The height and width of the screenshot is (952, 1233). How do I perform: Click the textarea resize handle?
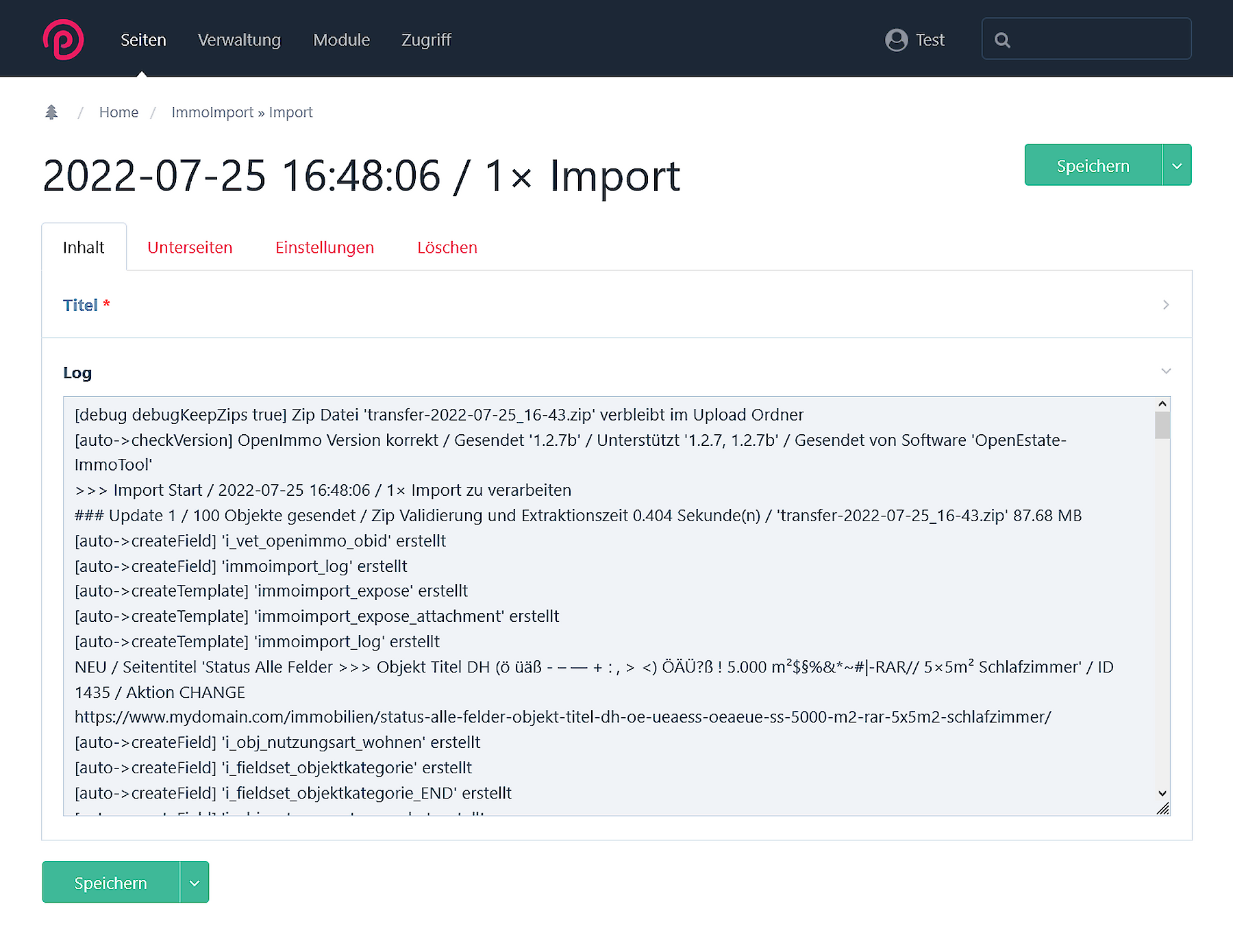click(x=1162, y=809)
